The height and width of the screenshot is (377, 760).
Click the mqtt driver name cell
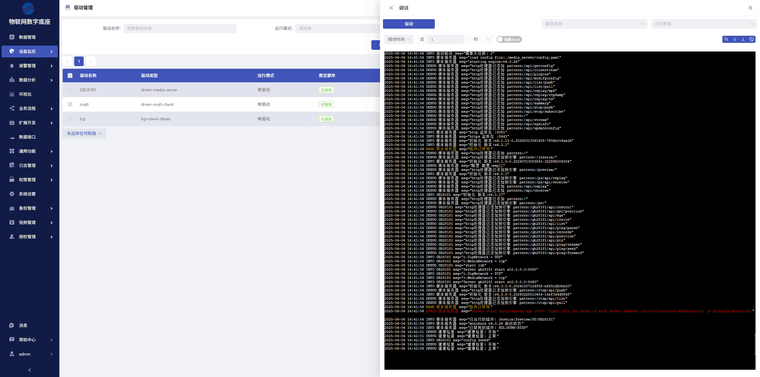click(84, 104)
